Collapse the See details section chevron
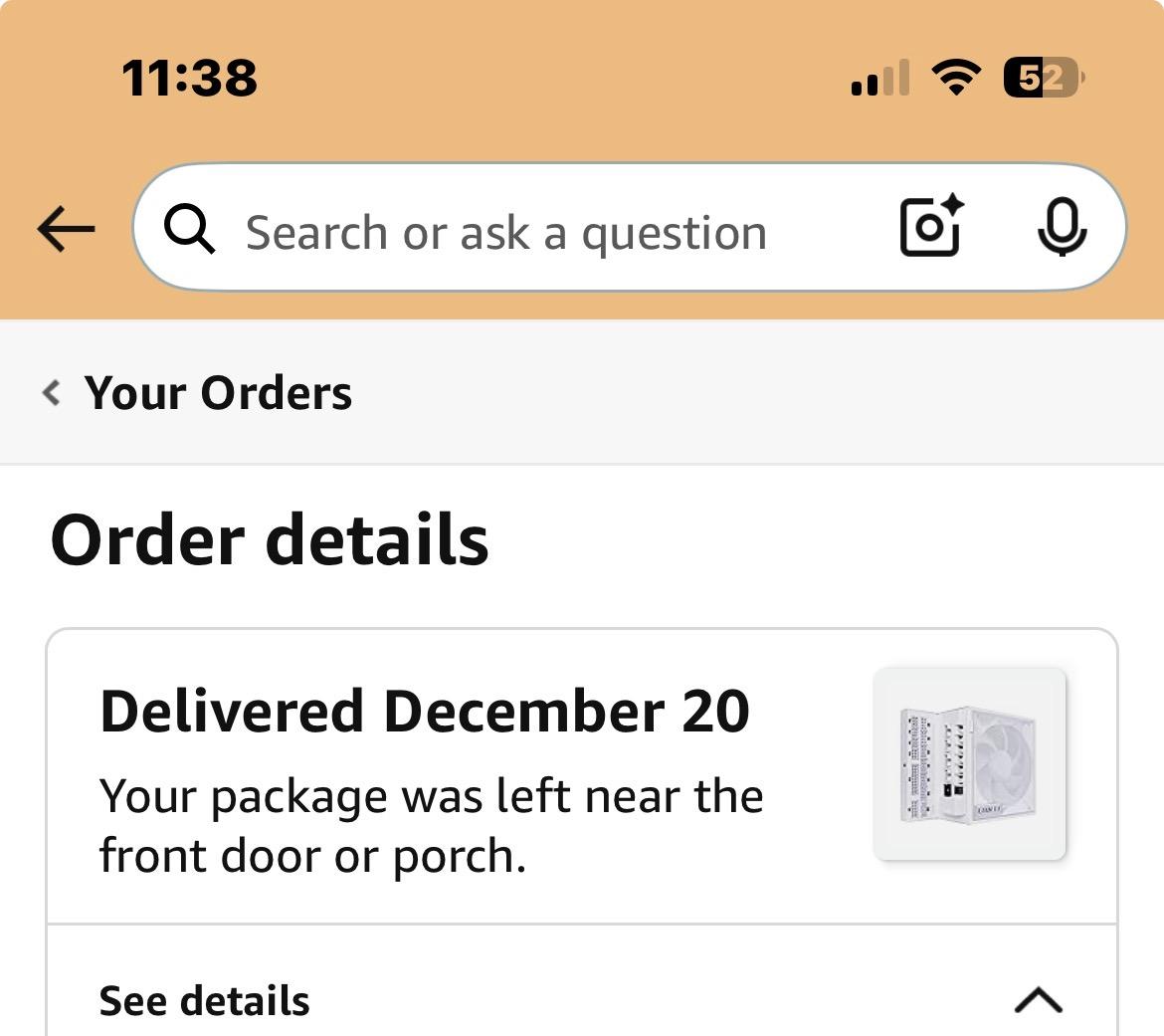Viewport: 1164px width, 1036px height. (x=1038, y=999)
